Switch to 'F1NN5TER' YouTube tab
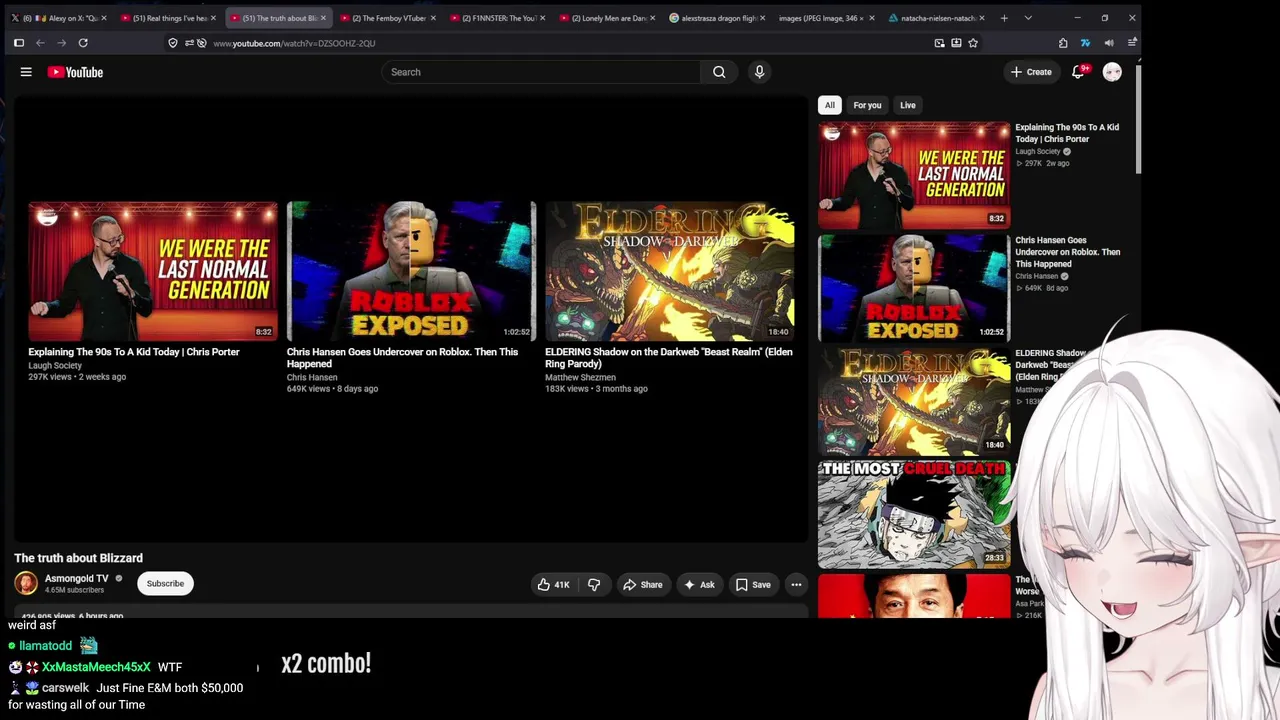 point(495,18)
